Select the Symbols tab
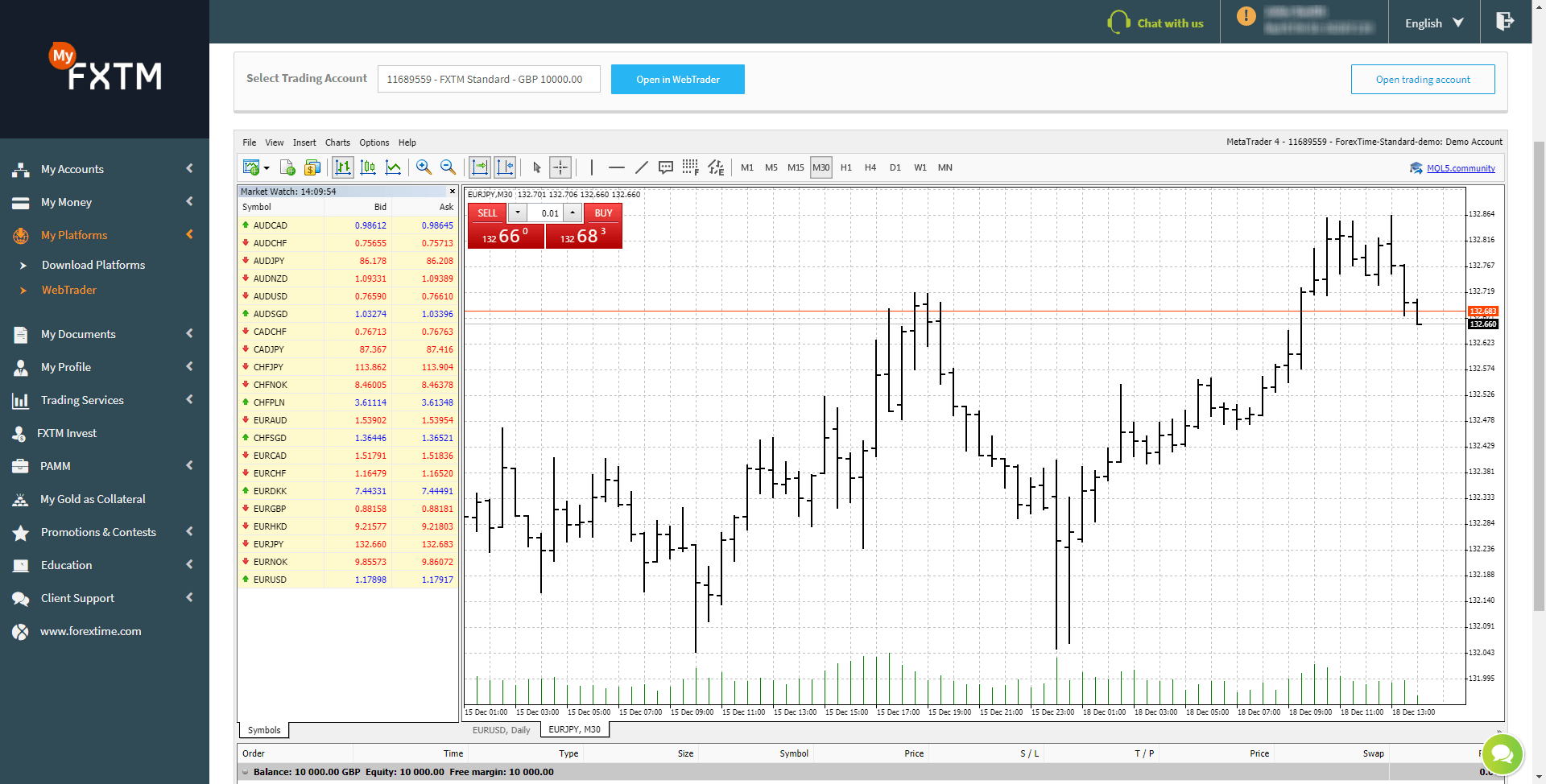The image size is (1546, 784). coord(264,730)
